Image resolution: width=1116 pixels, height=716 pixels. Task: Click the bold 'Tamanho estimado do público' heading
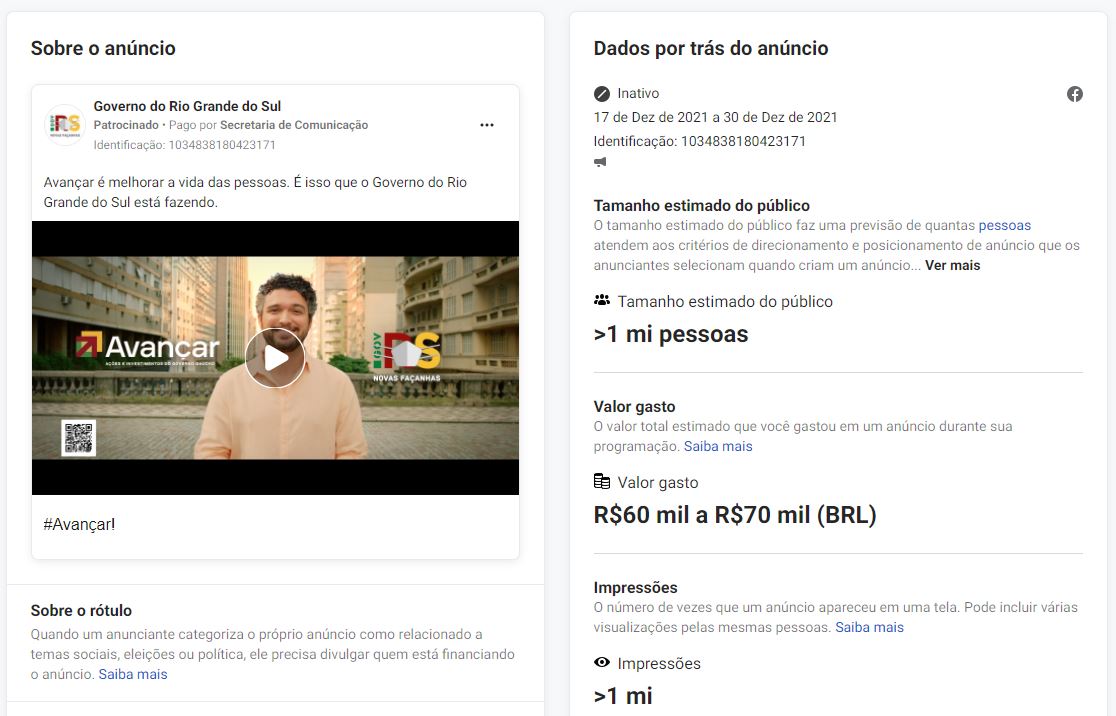coord(702,206)
